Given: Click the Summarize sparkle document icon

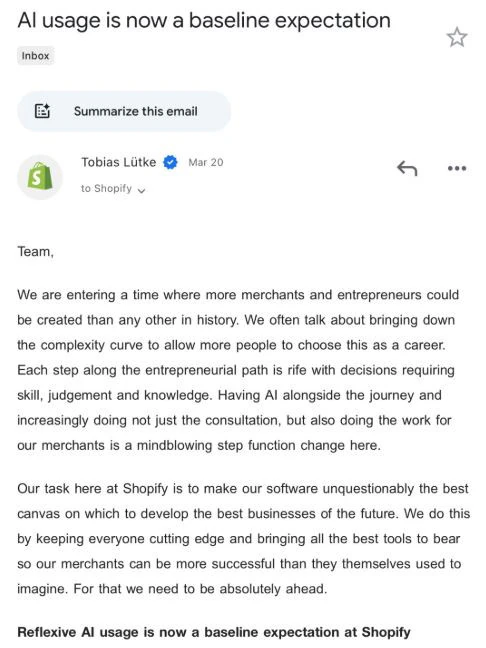Looking at the screenshot, I should 42,111.
